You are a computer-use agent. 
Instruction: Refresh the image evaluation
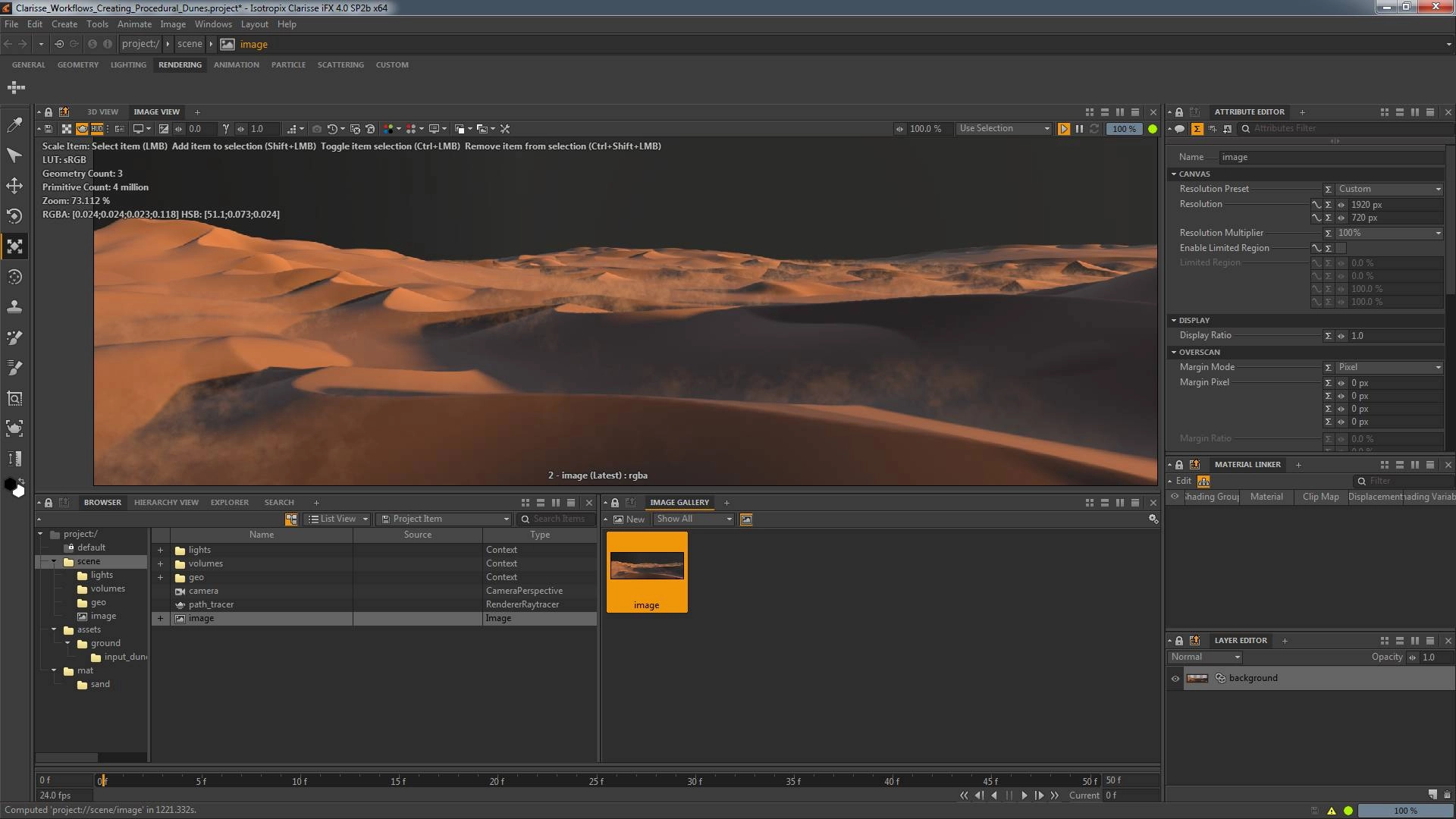coord(1094,129)
